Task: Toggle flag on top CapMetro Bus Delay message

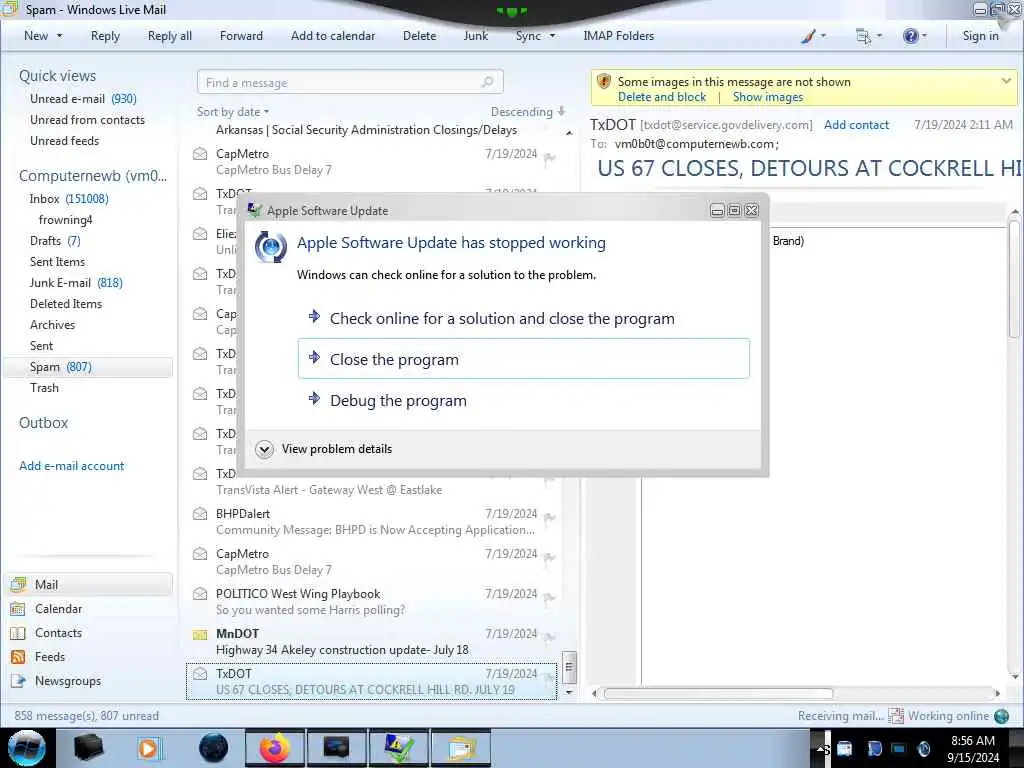Action: pos(550,157)
